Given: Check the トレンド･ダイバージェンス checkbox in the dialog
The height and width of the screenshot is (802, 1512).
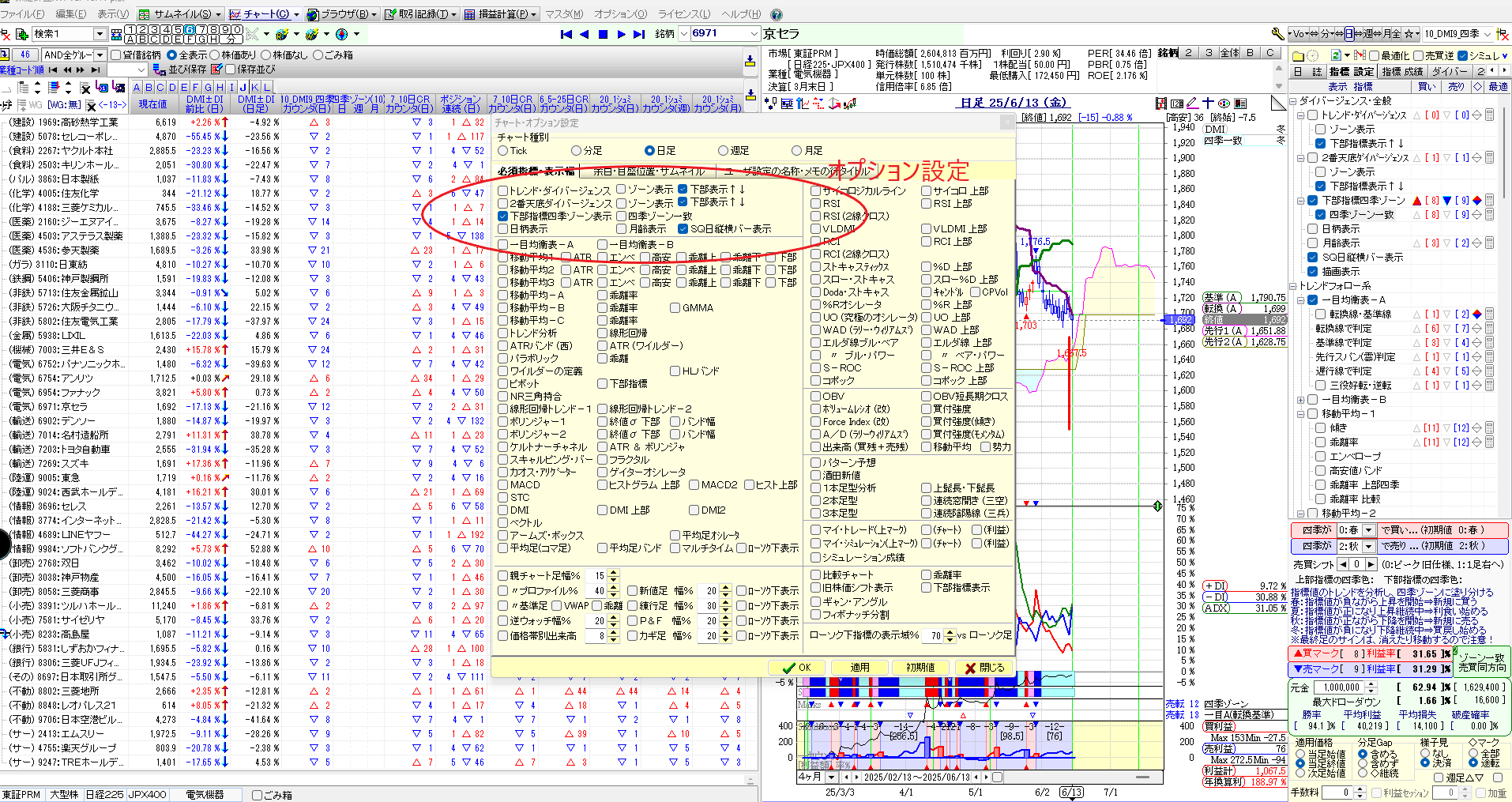Looking at the screenshot, I should (x=503, y=190).
